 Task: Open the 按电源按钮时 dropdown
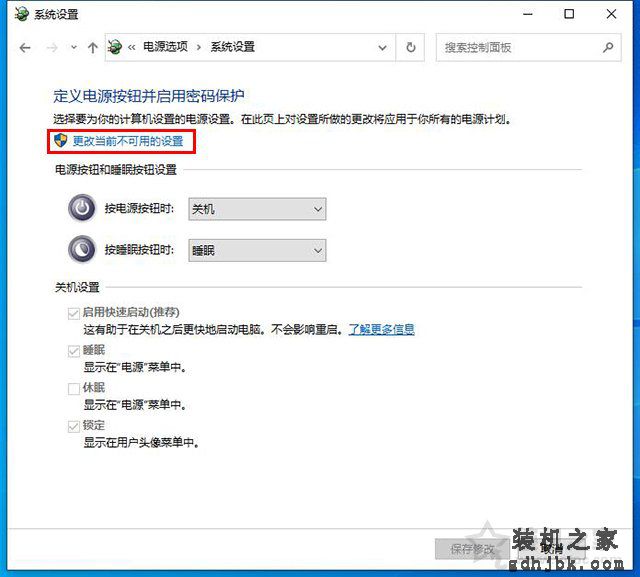pos(257,209)
